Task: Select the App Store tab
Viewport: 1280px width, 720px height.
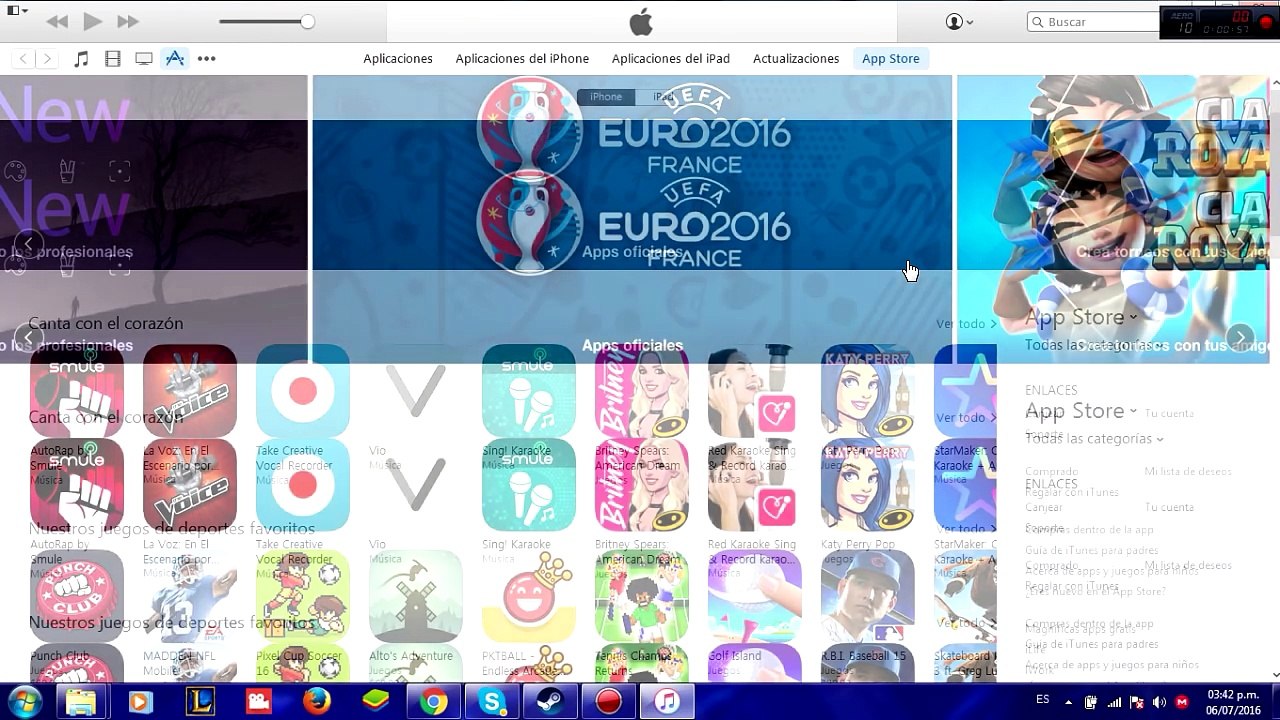Action: point(891,59)
